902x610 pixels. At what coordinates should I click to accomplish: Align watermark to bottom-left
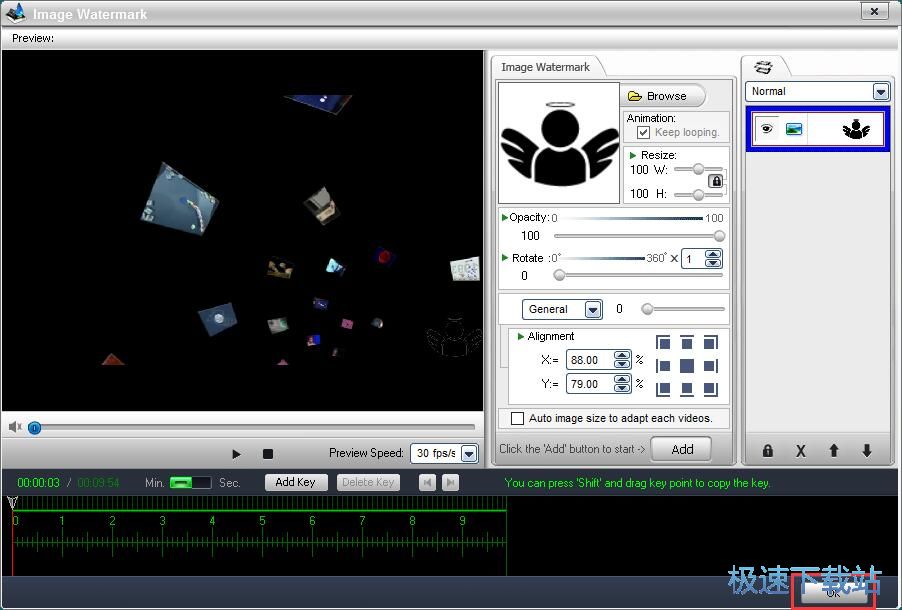[663, 389]
